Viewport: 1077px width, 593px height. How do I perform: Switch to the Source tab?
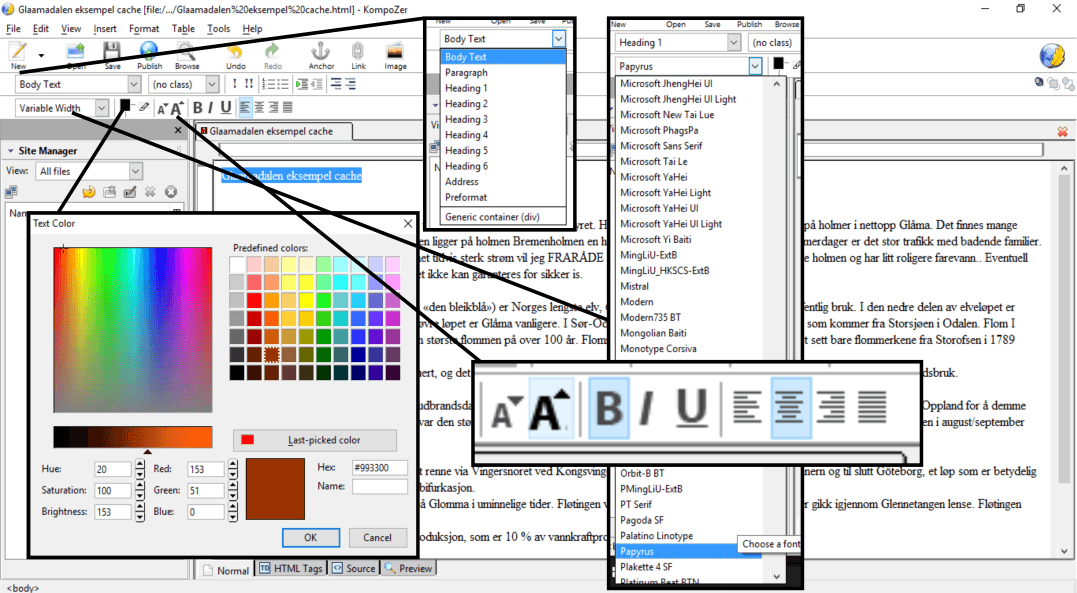click(x=354, y=568)
